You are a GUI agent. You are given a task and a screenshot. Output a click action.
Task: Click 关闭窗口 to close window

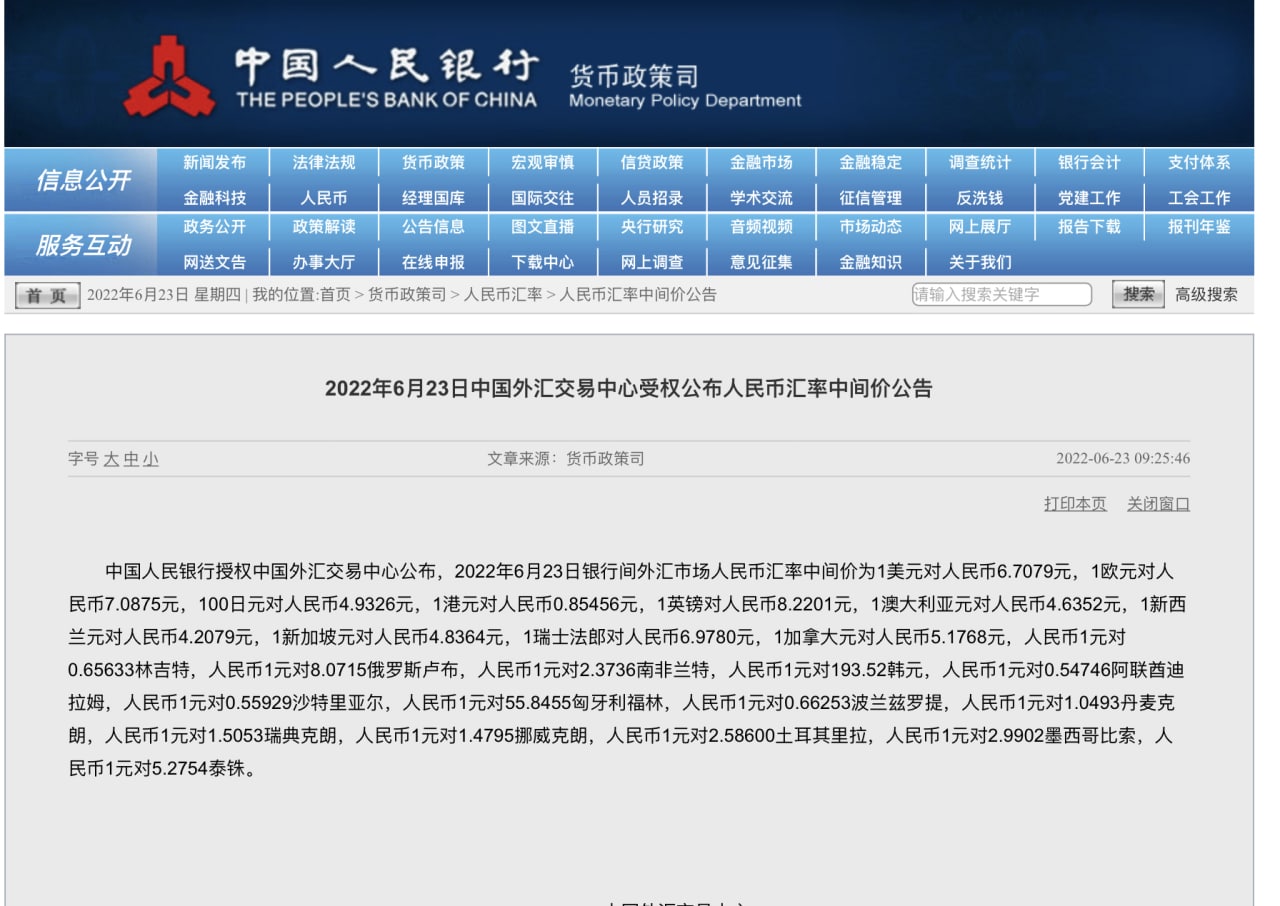tap(1158, 504)
